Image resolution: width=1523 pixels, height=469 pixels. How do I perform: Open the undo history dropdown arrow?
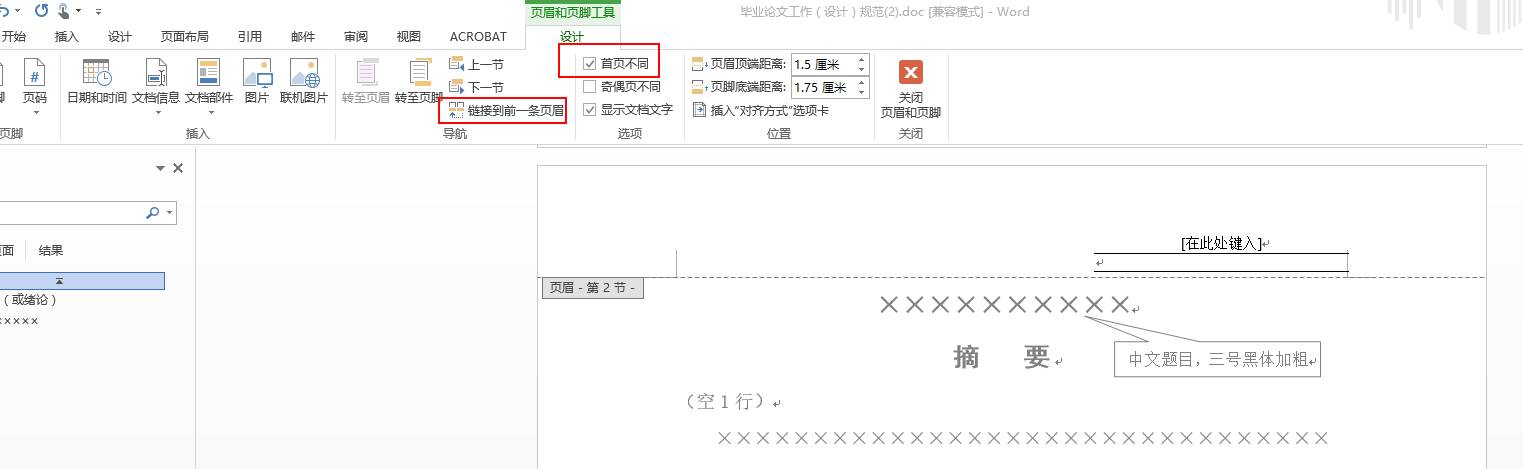click(15, 12)
